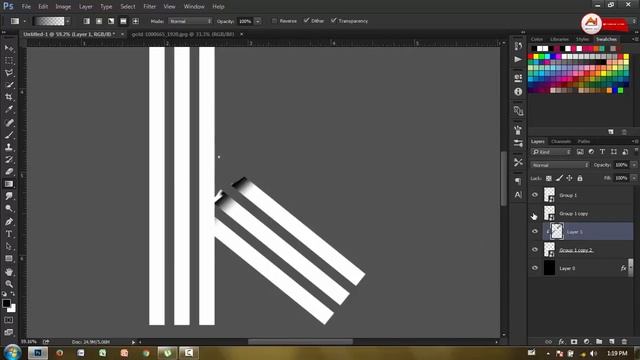The width and height of the screenshot is (640, 360).
Task: Open the layer filter Kind dropdown
Action: point(551,152)
